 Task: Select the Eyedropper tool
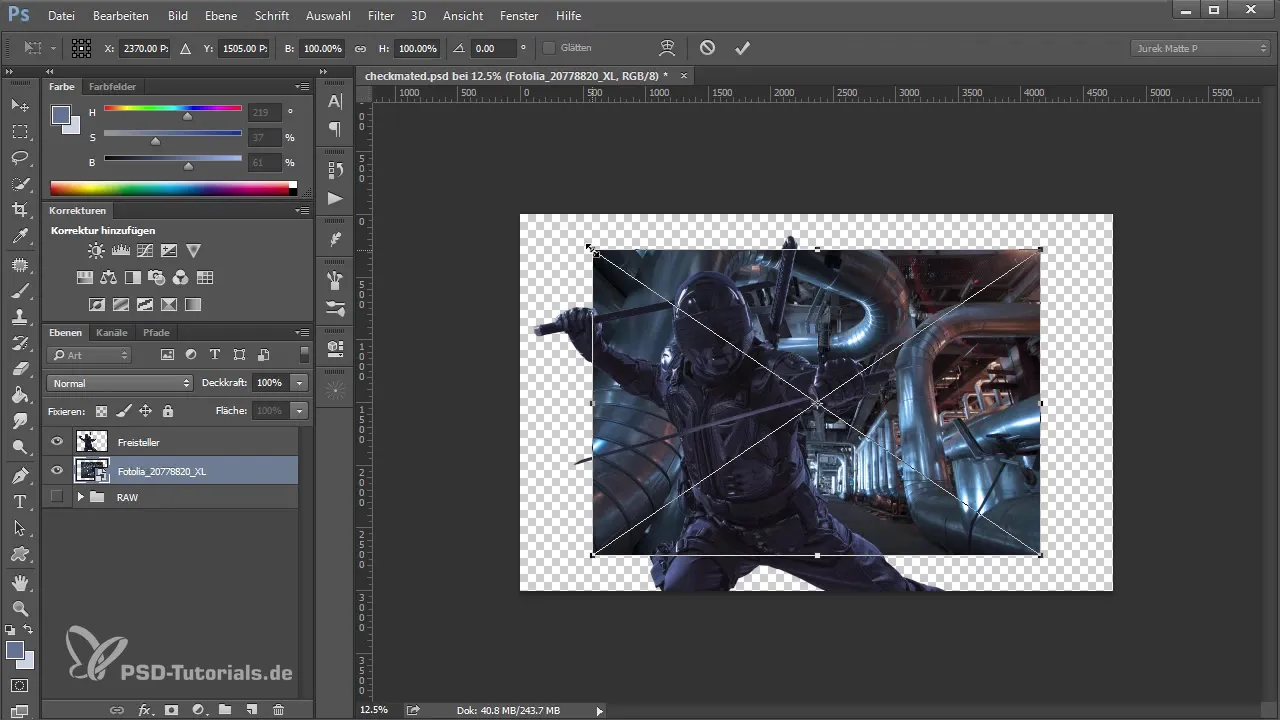click(x=20, y=237)
